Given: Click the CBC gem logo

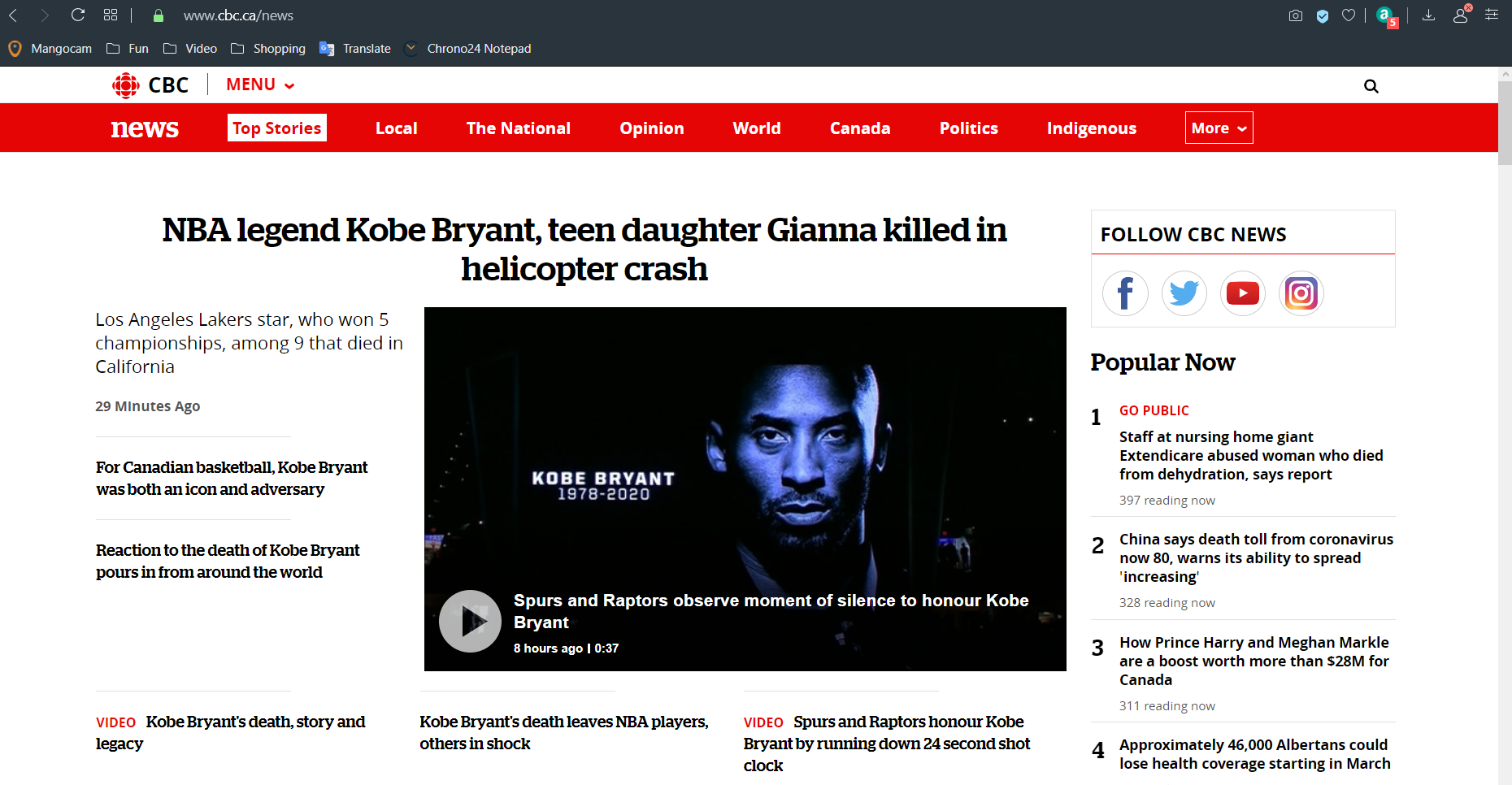Looking at the screenshot, I should click(x=126, y=85).
